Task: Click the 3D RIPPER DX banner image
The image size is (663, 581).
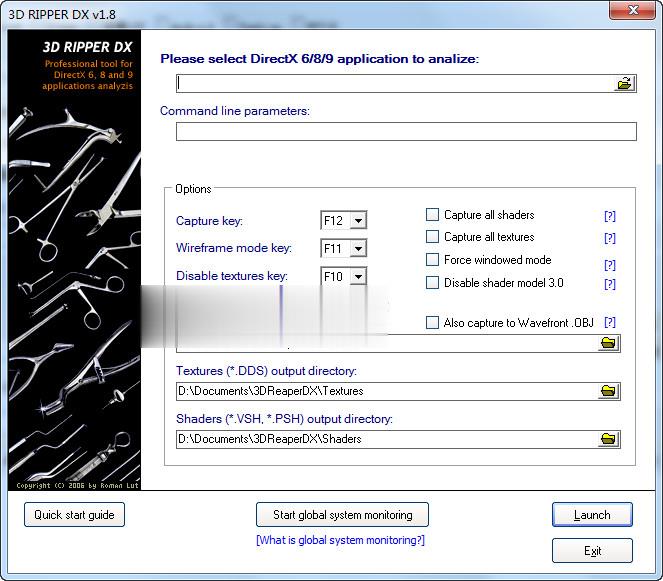Action: pyautogui.click(x=74, y=260)
